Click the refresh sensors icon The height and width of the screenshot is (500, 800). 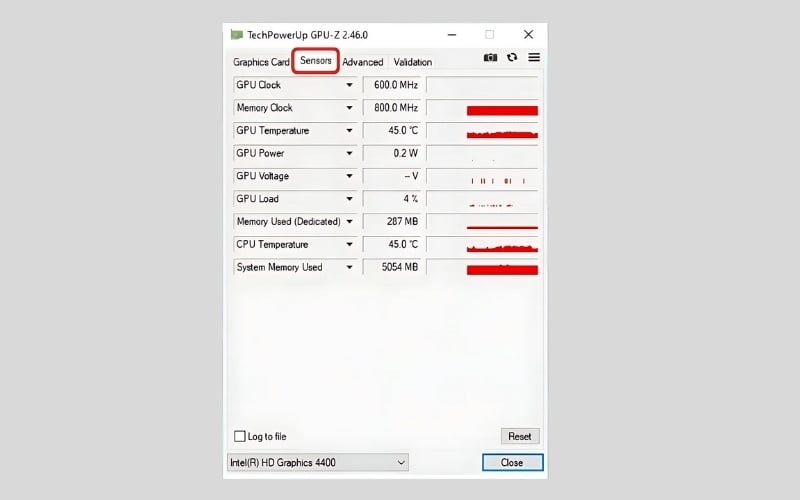pos(512,58)
